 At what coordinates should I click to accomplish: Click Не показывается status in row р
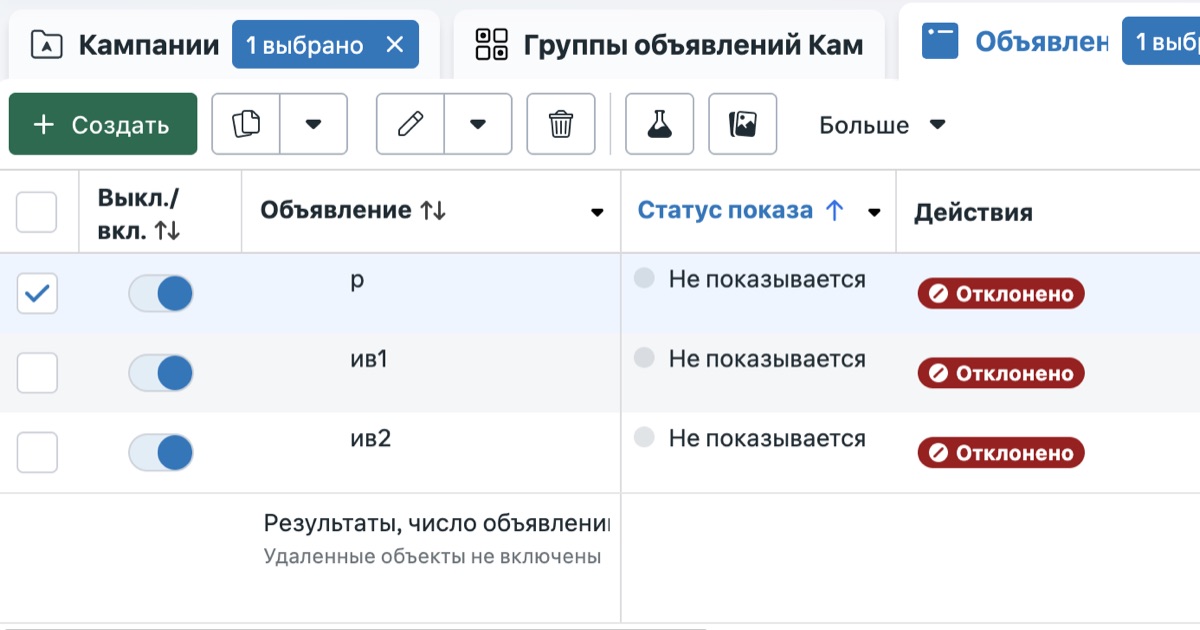click(x=767, y=279)
